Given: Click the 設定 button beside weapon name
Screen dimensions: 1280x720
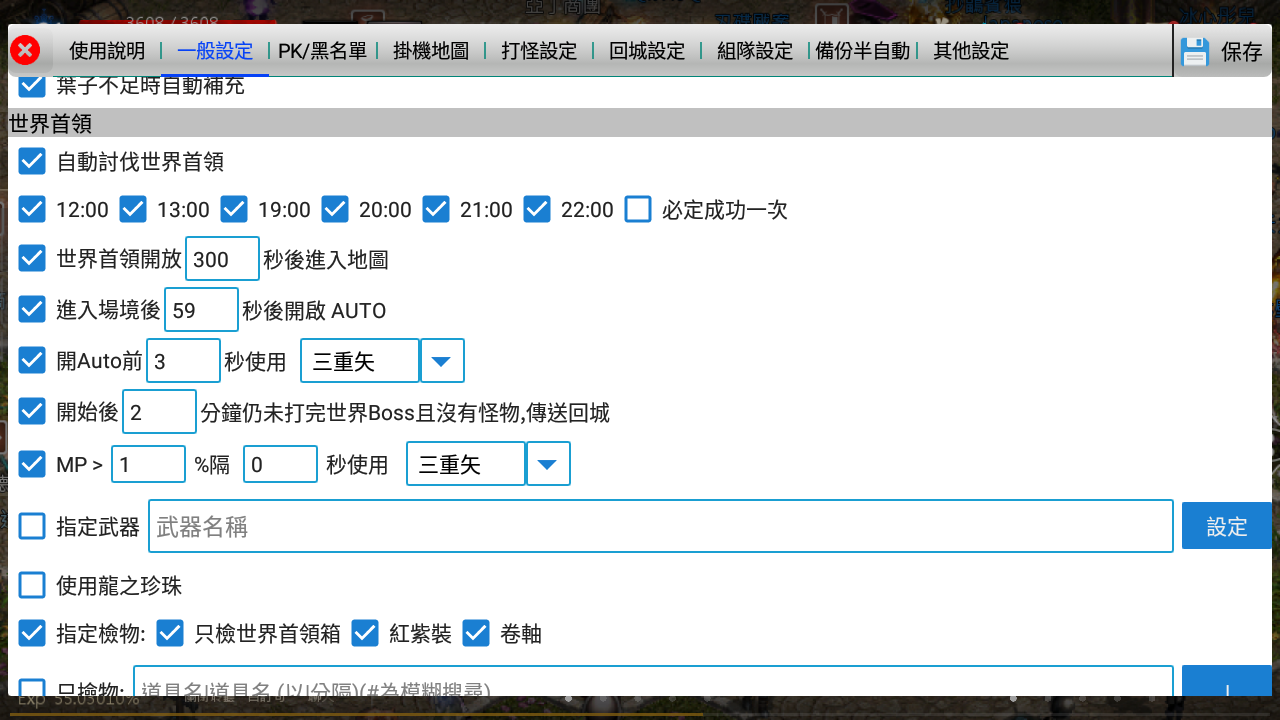Looking at the screenshot, I should click(1227, 525).
